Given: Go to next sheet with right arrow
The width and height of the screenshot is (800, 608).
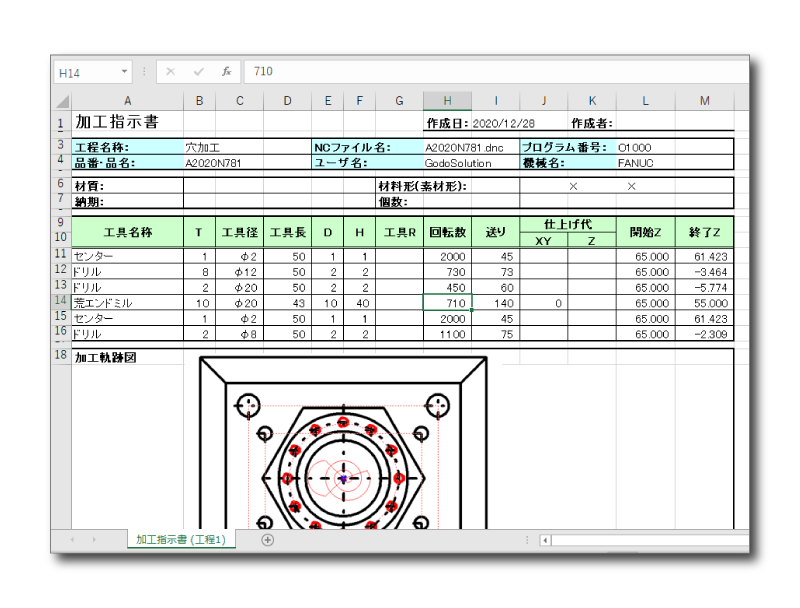Looking at the screenshot, I should (94, 540).
